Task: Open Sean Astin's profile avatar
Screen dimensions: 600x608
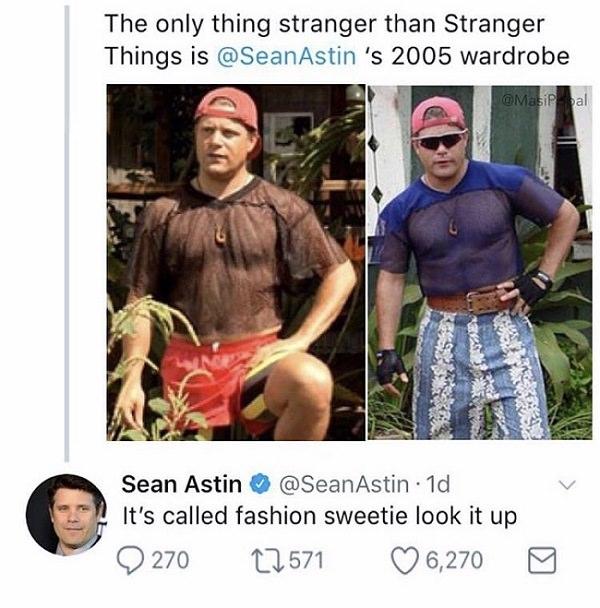Action: tap(64, 514)
